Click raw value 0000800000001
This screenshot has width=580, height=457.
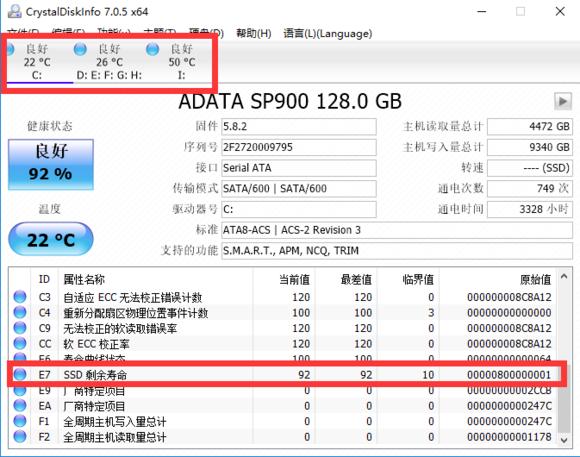point(509,375)
